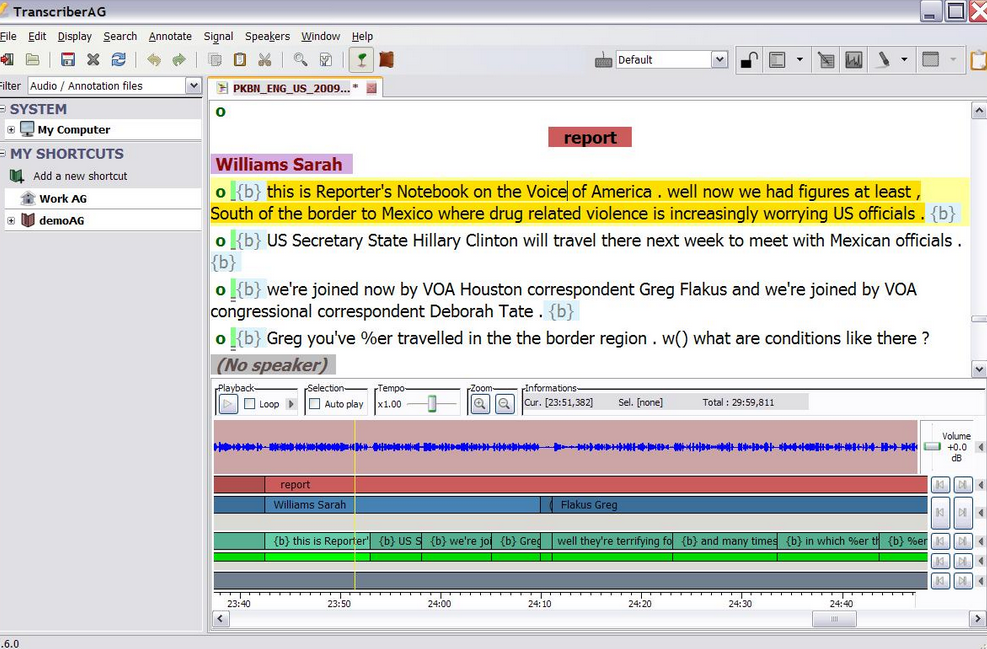
Task: Click the Williams Sarah speaker label
Action: (x=281, y=164)
